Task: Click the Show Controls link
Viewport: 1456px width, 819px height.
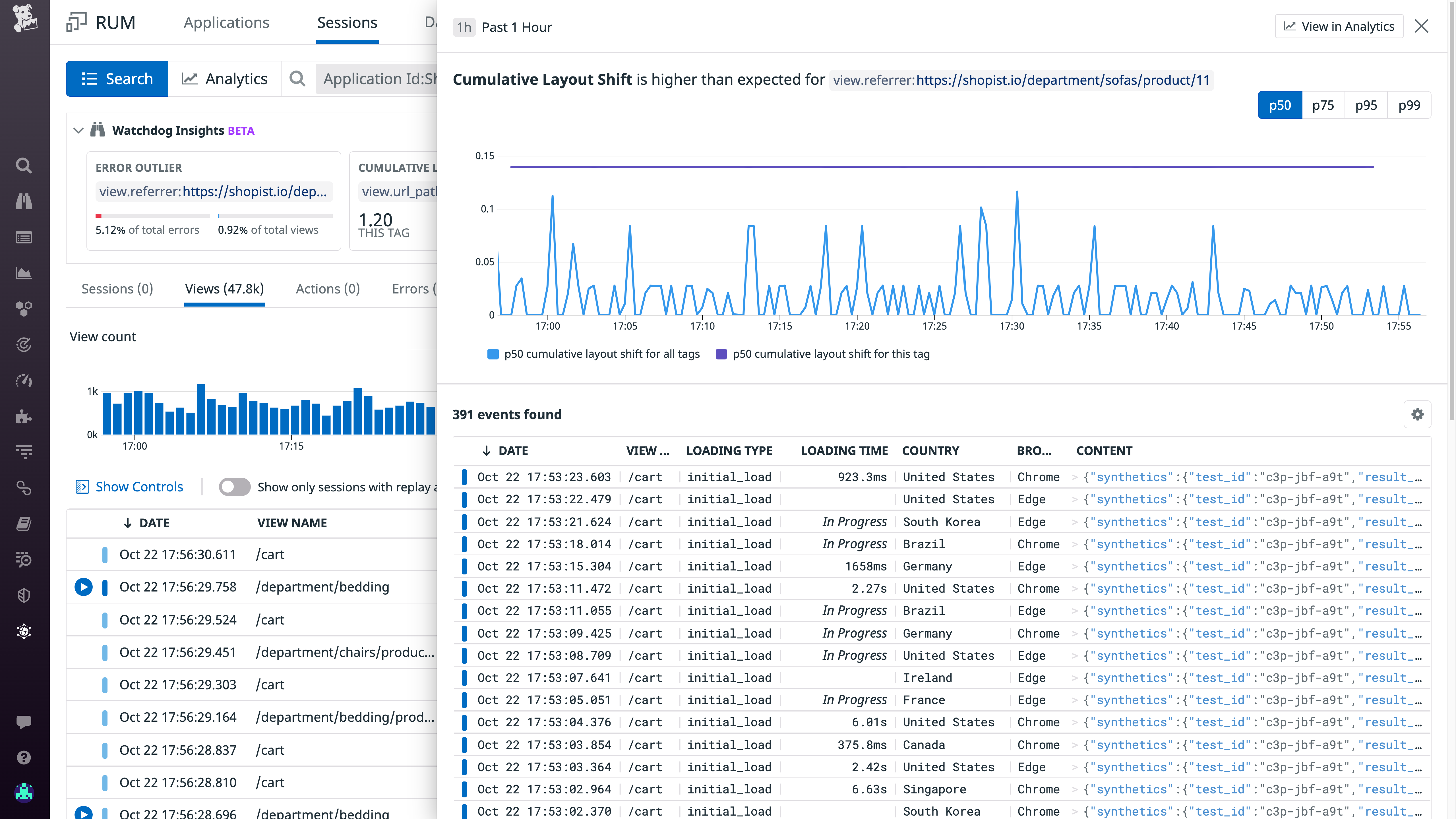Action: click(138, 487)
